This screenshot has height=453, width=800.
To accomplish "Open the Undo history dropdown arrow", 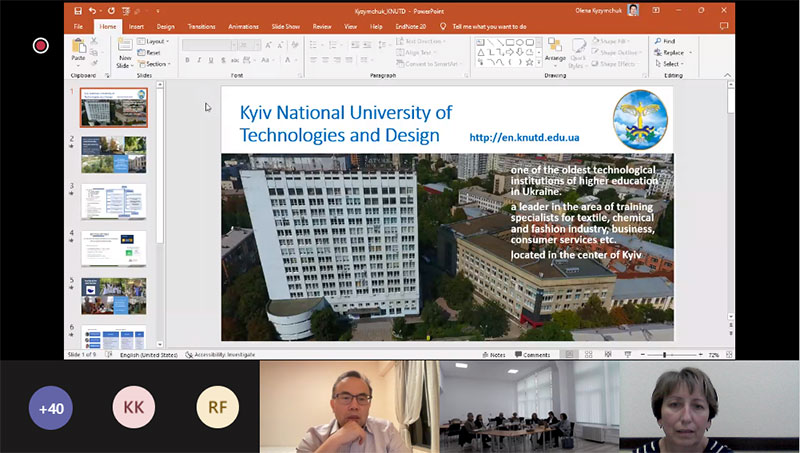I will pos(101,11).
